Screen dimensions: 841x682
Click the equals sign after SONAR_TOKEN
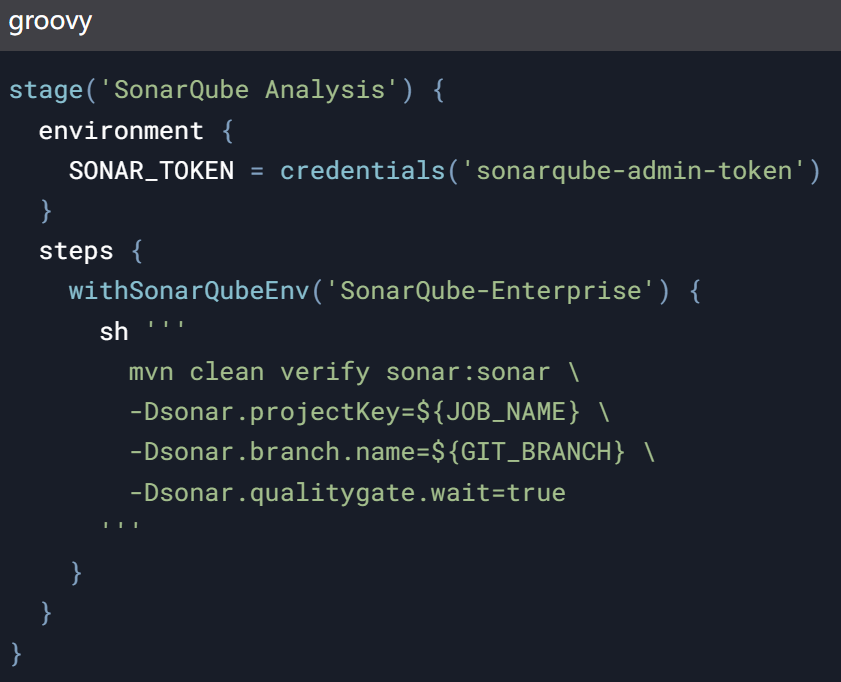(x=257, y=172)
